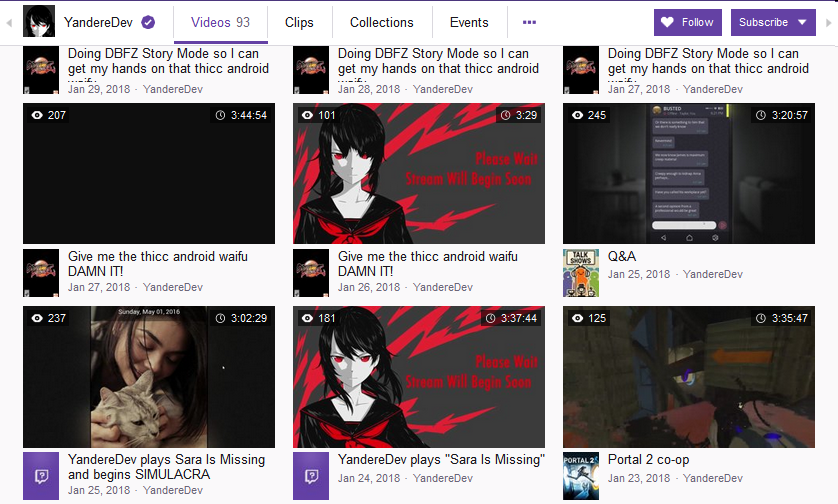Open 'Sara Is Missing and begins SIMULACRA' title
Viewport: 838px width, 504px height.
pyautogui.click(x=166, y=467)
